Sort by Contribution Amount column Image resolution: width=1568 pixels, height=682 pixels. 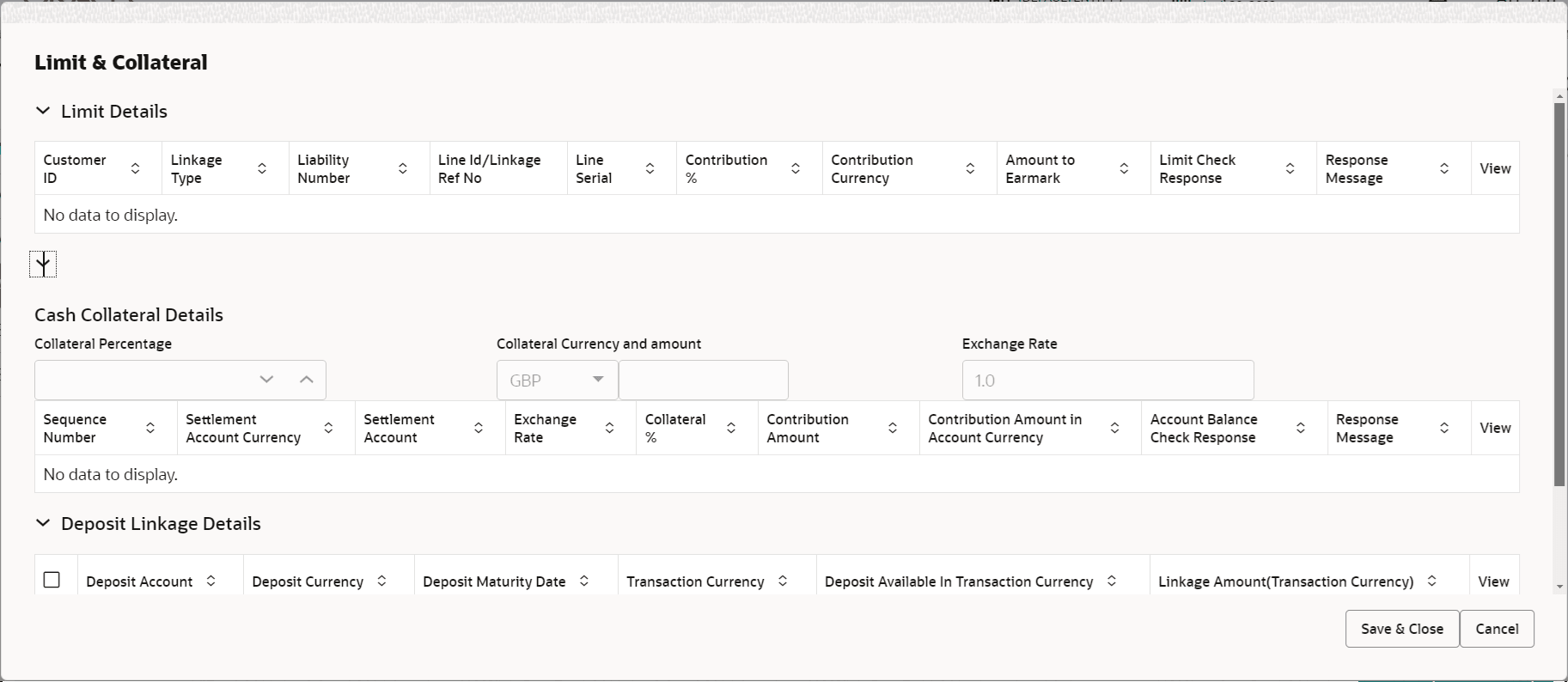point(893,428)
